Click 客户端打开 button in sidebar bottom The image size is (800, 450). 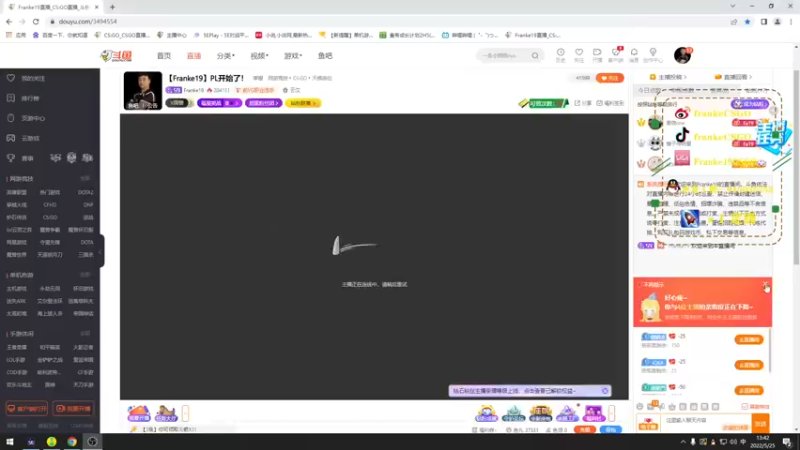tap(27, 409)
